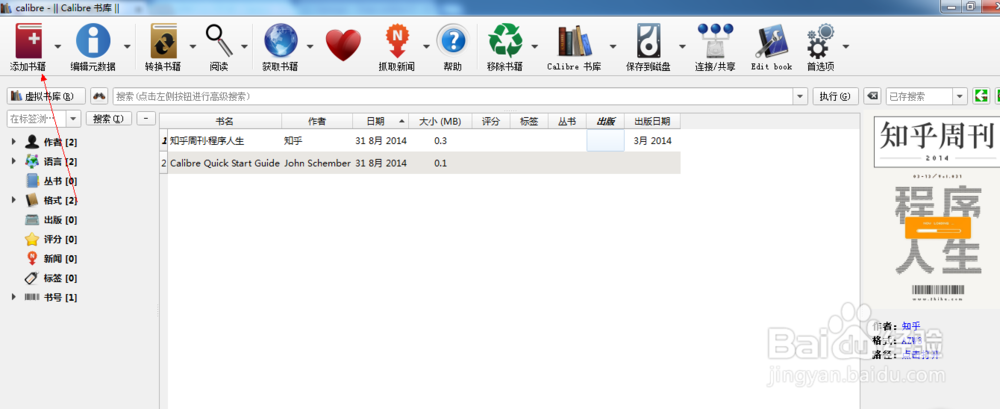1000x409 pixels.
Task: Click 标签 column header
Action: pyautogui.click(x=529, y=121)
